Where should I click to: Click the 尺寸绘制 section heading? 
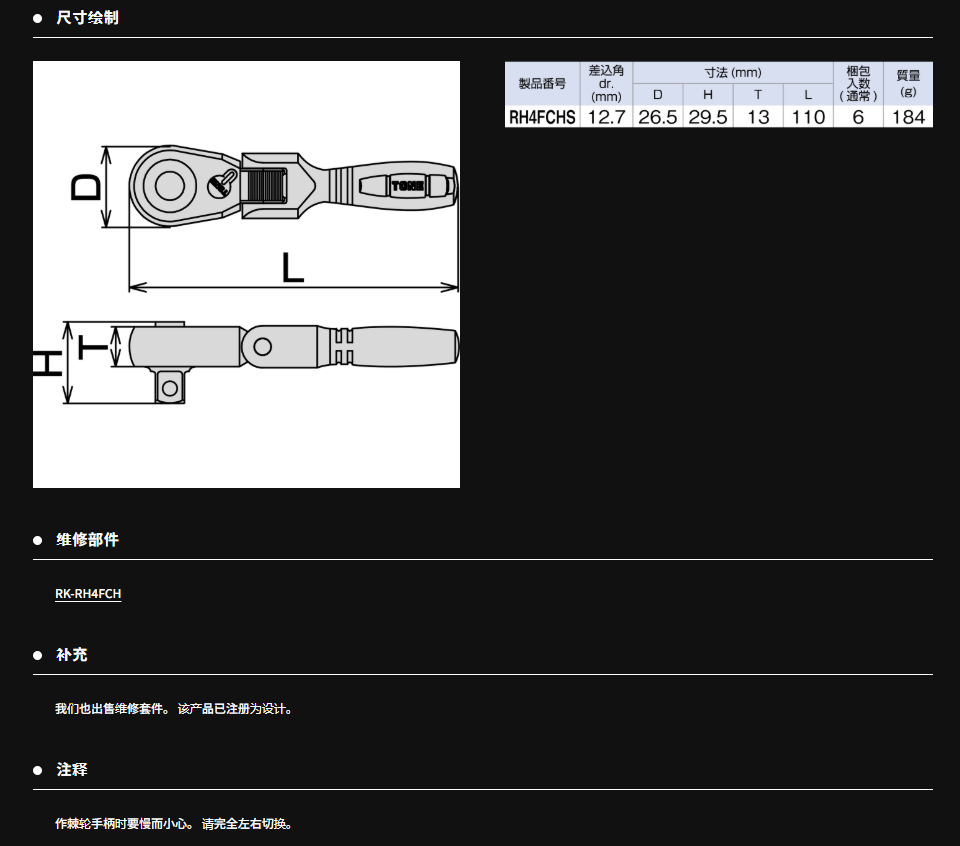87,18
